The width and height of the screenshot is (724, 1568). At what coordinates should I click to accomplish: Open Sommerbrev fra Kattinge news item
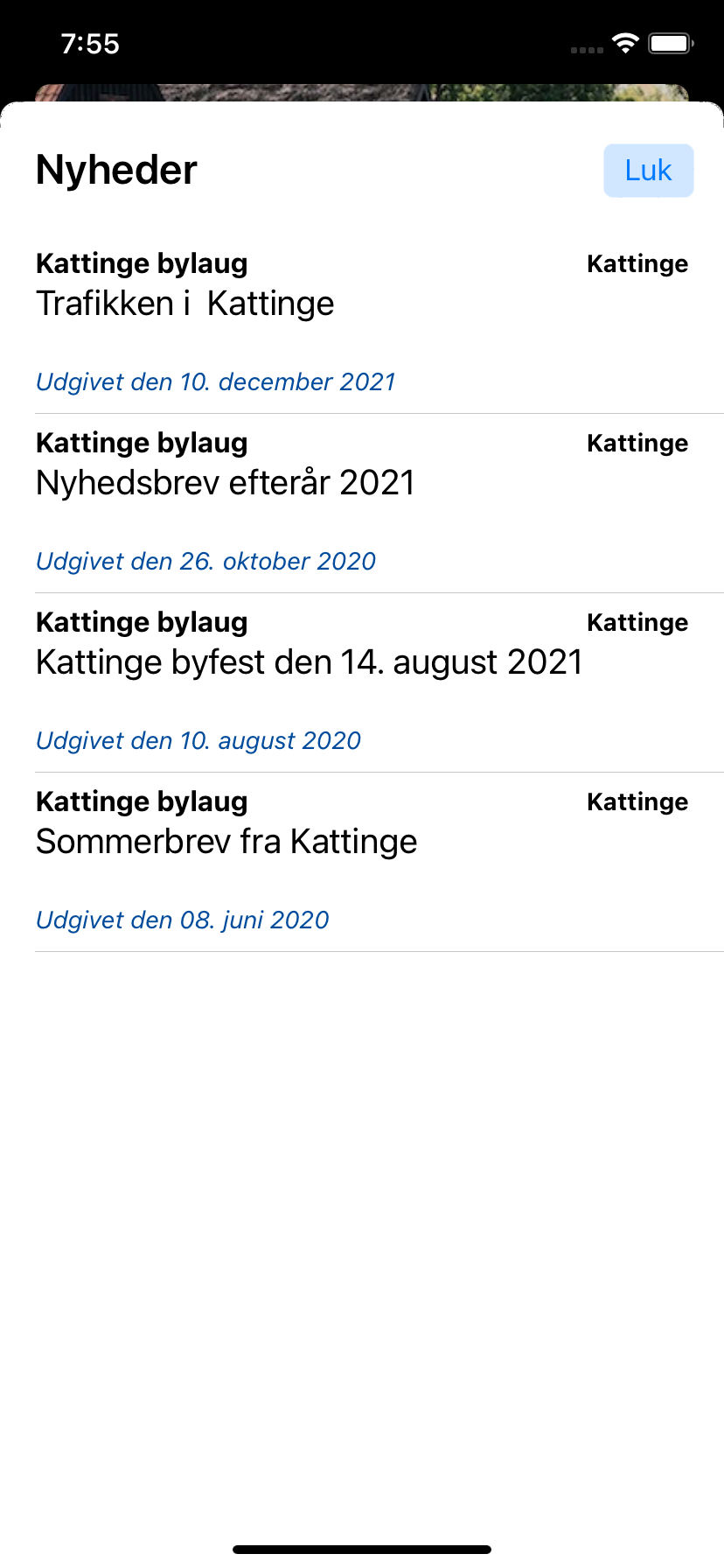tap(226, 842)
